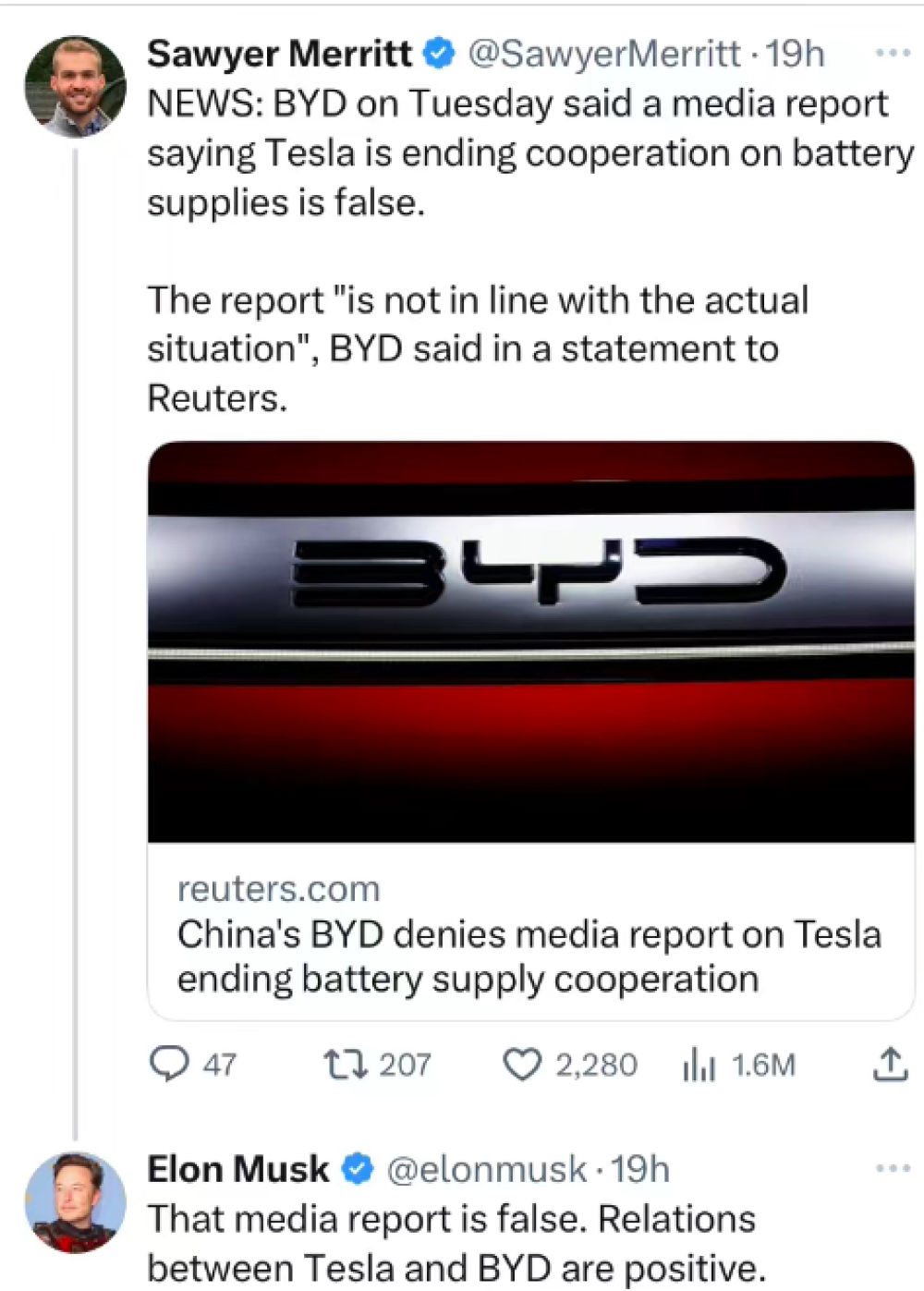
Task: Open Elon Musk's reply text
Action: tap(456, 1243)
